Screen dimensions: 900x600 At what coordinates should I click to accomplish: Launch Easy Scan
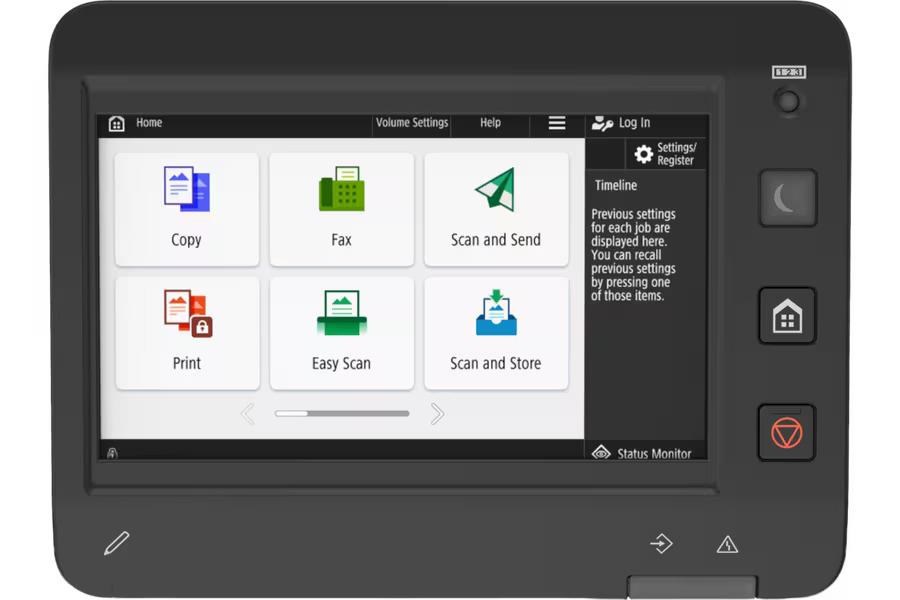tap(341, 333)
